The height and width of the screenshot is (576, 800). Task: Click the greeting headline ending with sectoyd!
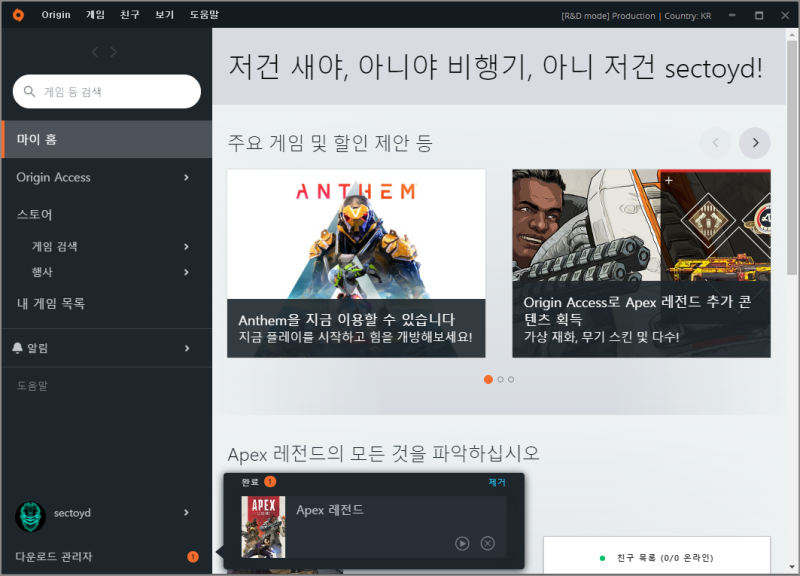pos(495,67)
